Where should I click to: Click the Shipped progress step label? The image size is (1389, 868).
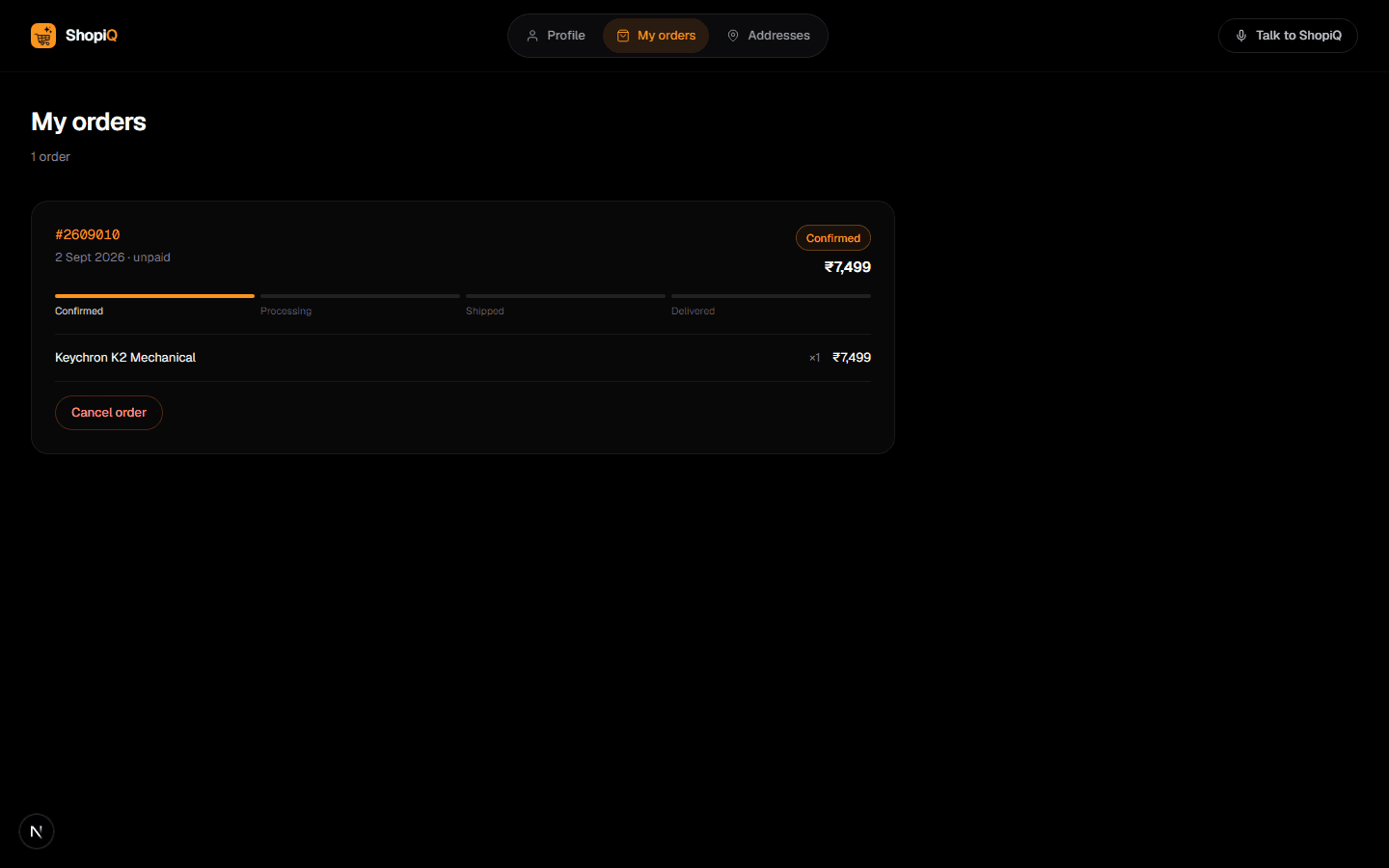coord(485,312)
